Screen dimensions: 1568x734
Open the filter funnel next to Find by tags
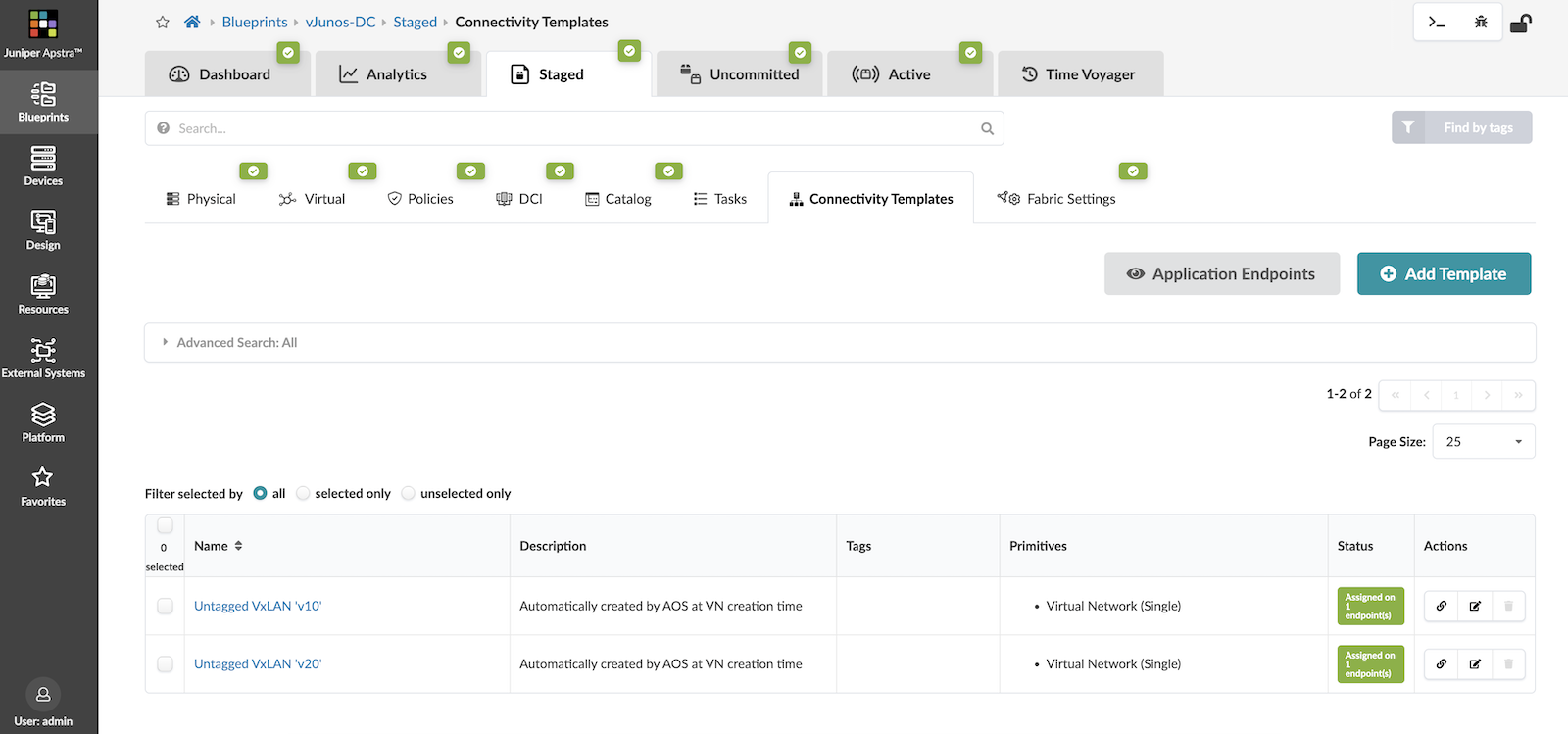[x=1408, y=127]
